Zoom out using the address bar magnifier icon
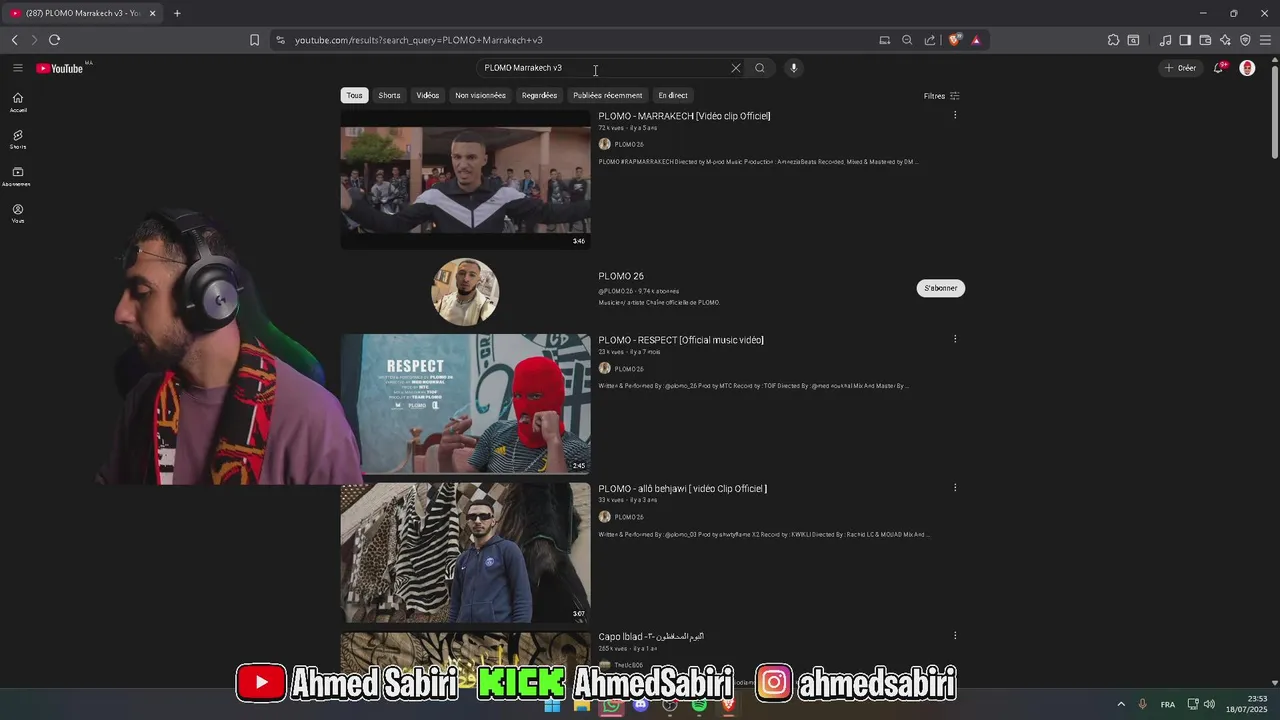Screen dimensions: 1280x720 tap(907, 40)
